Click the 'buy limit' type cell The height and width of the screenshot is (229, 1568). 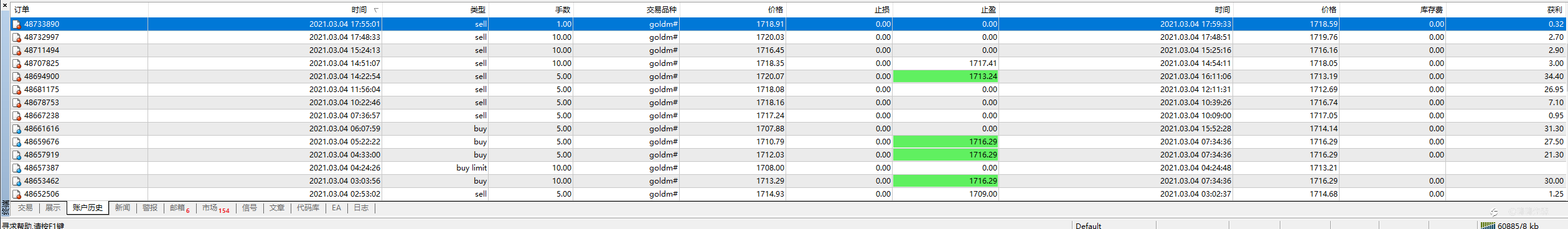point(471,168)
